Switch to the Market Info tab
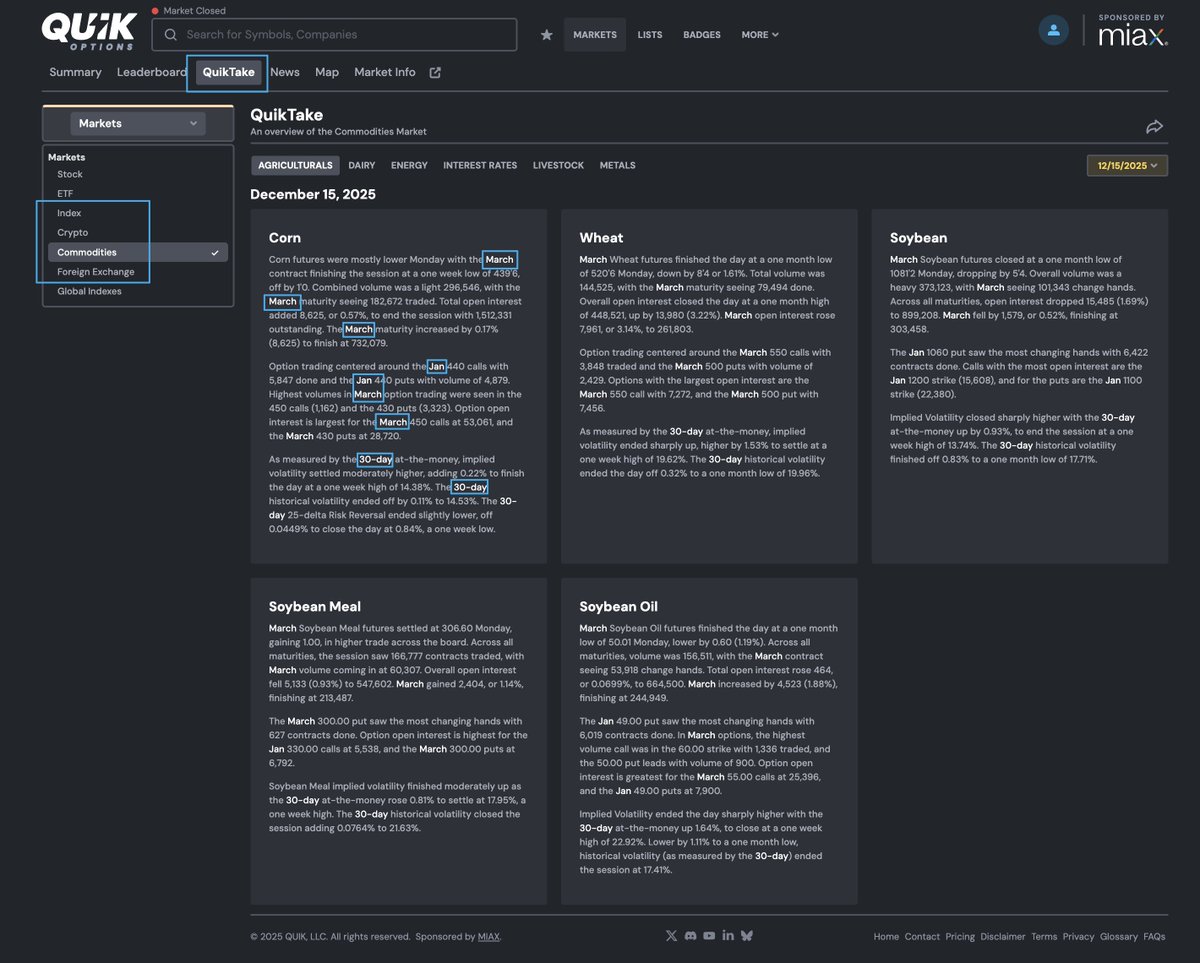 tap(385, 72)
